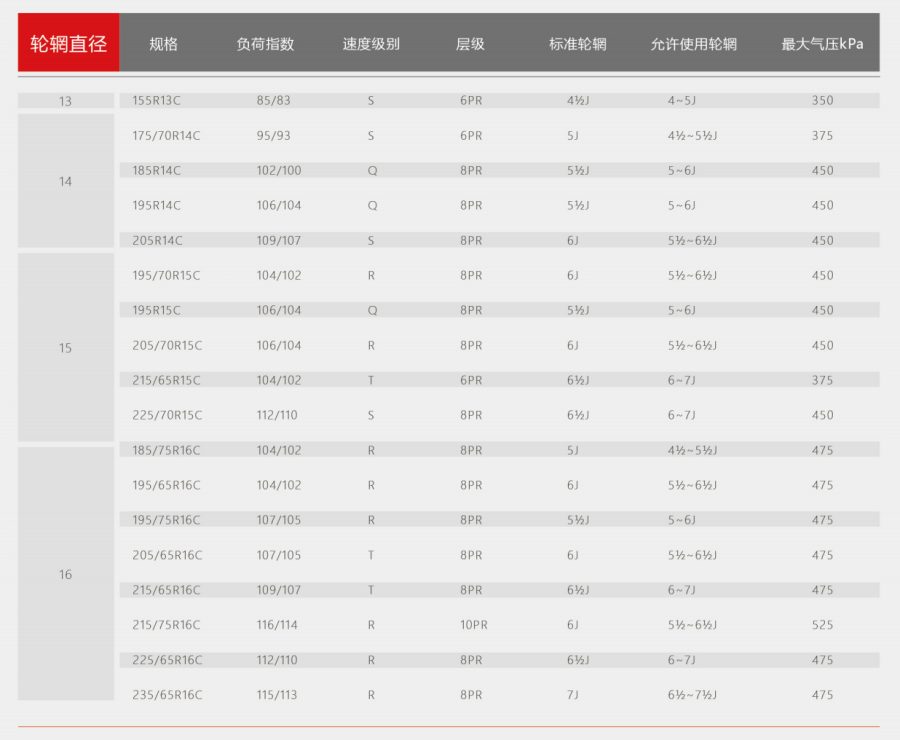Viewport: 900px width, 740px height.
Task: Click spec 195/65R16C
Action: [x=166, y=485]
